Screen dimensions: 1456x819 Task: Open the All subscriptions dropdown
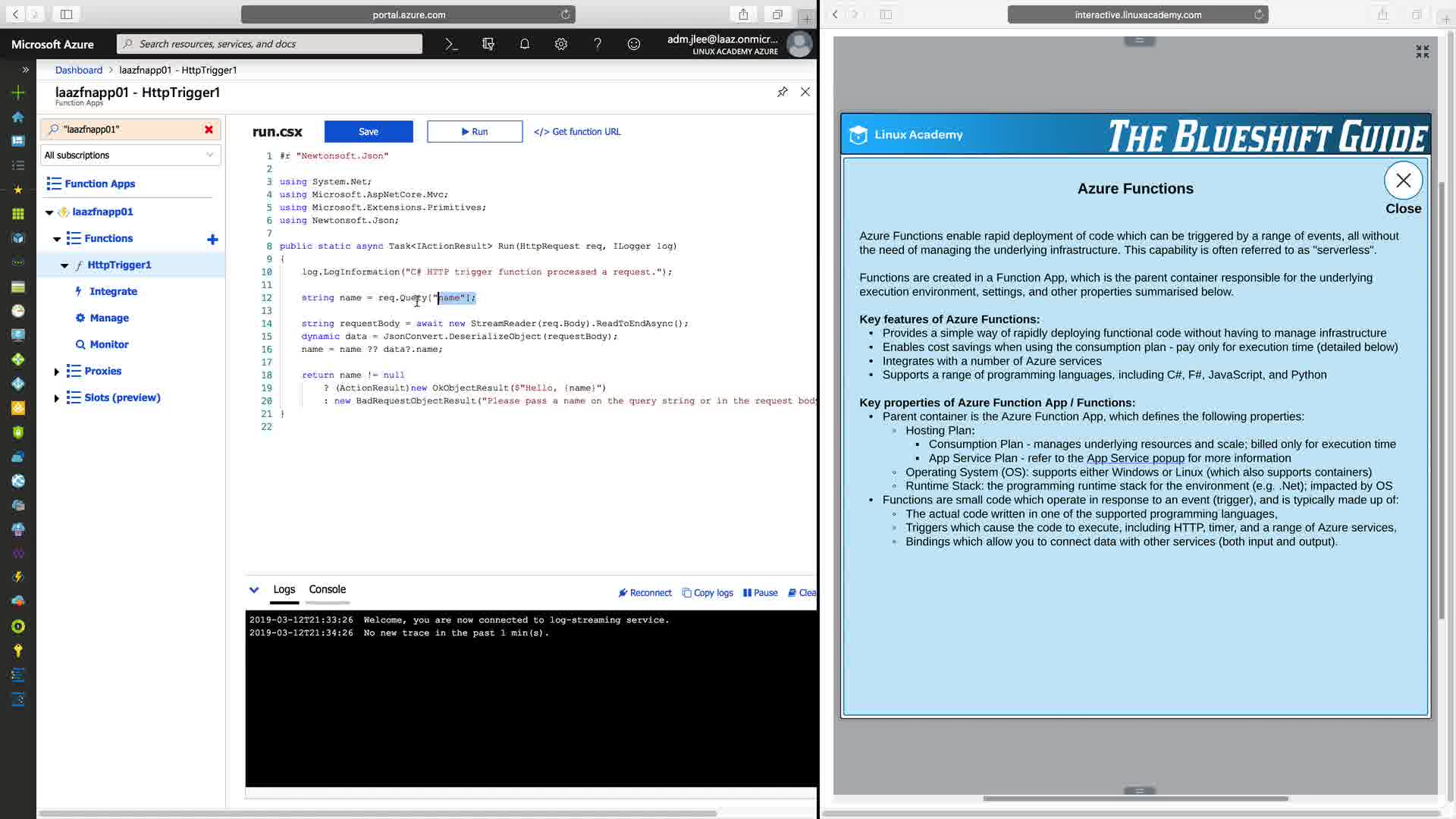(x=130, y=155)
